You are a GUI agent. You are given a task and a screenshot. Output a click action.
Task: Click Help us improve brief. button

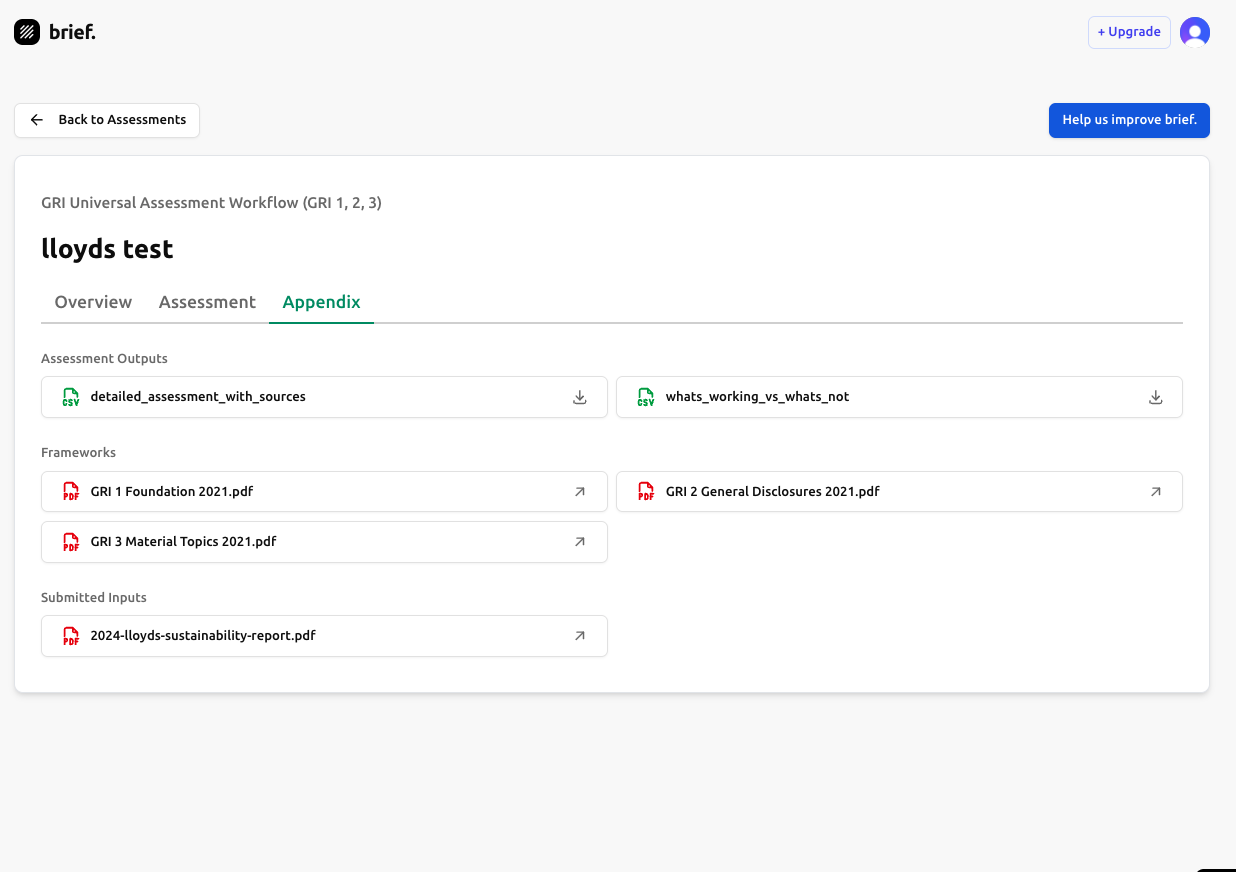(x=1128, y=120)
